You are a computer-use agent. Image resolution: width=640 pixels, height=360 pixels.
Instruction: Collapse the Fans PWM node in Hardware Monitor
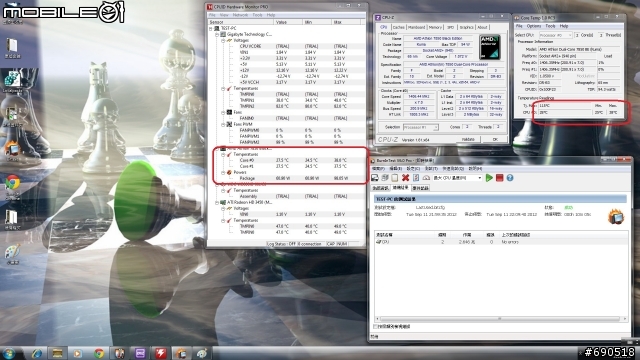pyautogui.click(x=223, y=124)
